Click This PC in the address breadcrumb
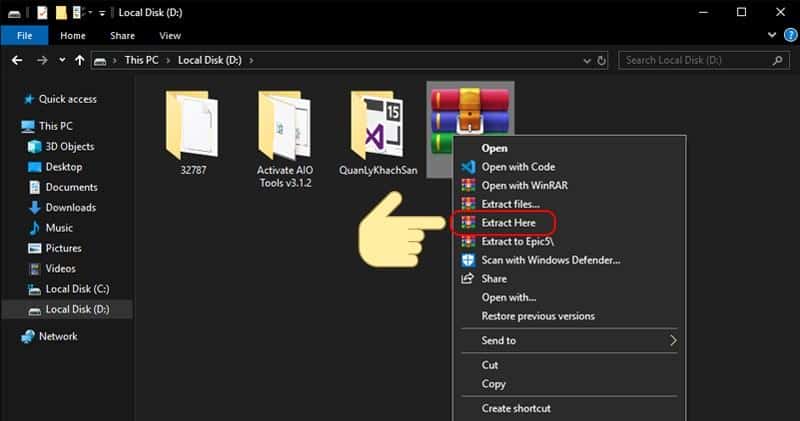The image size is (800, 421). tap(140, 60)
